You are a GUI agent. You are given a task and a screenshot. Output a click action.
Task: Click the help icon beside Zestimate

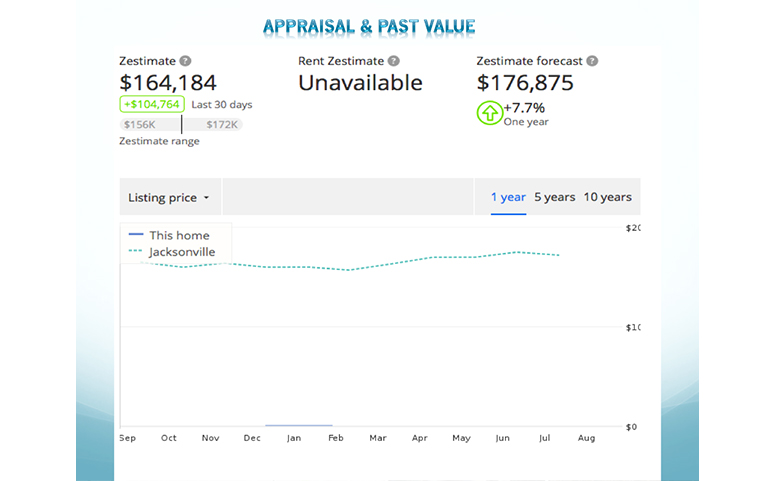coord(186,61)
